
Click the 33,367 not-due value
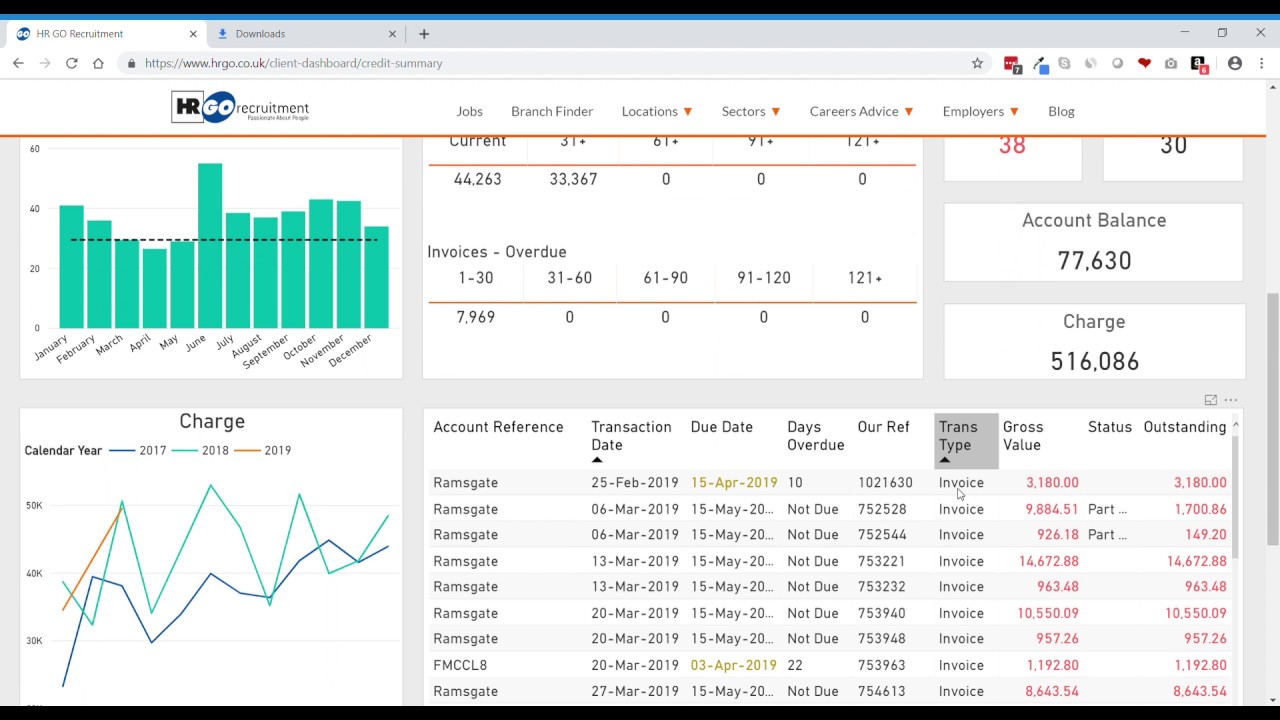click(573, 179)
